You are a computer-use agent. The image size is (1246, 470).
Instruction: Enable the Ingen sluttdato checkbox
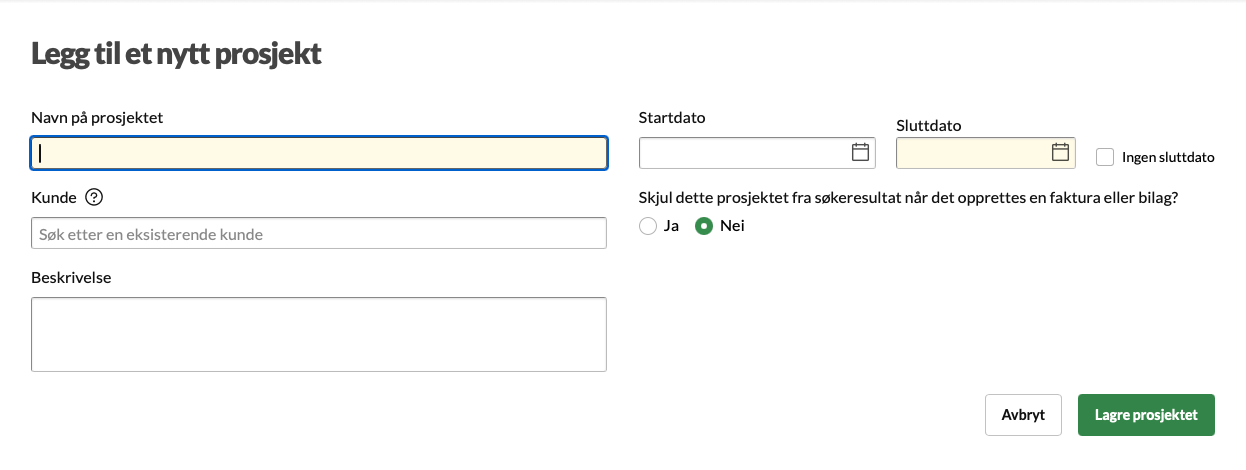(1105, 157)
